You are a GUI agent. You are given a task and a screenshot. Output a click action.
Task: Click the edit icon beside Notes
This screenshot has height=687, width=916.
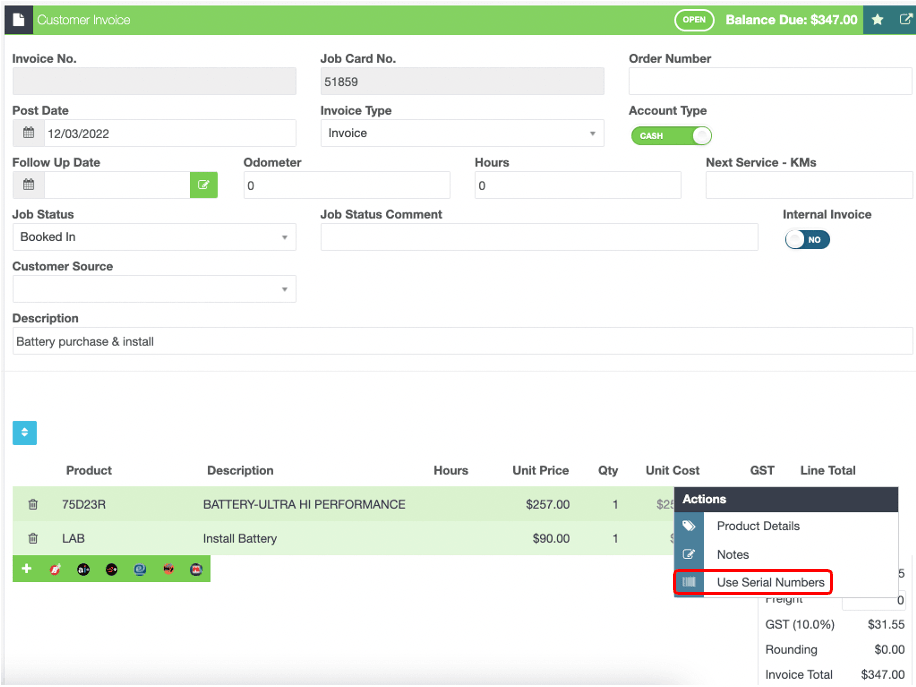(x=689, y=554)
